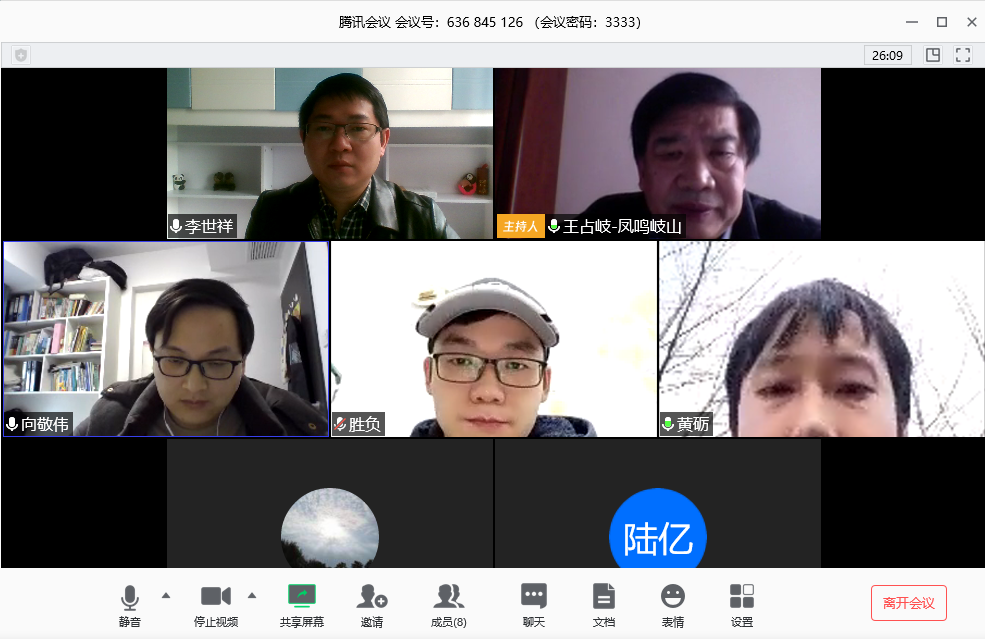
Task: Click the 26:09 meeting timer
Action: [x=887, y=55]
